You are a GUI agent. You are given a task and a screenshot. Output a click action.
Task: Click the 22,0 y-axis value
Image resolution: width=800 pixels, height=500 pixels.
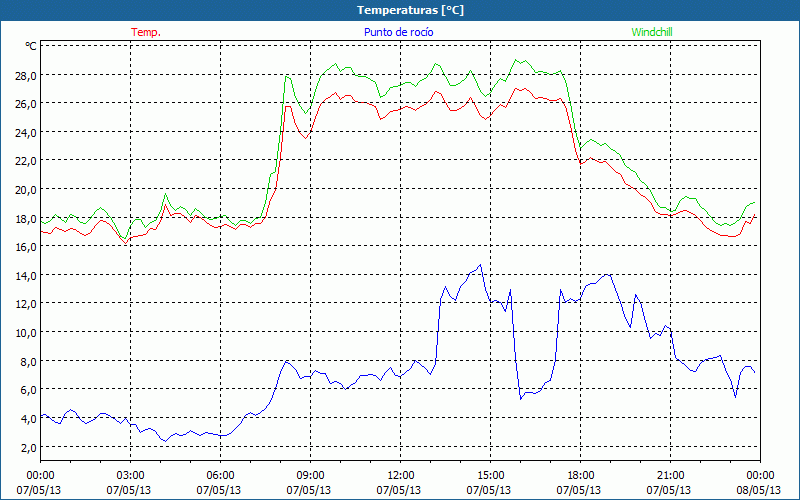26,161
